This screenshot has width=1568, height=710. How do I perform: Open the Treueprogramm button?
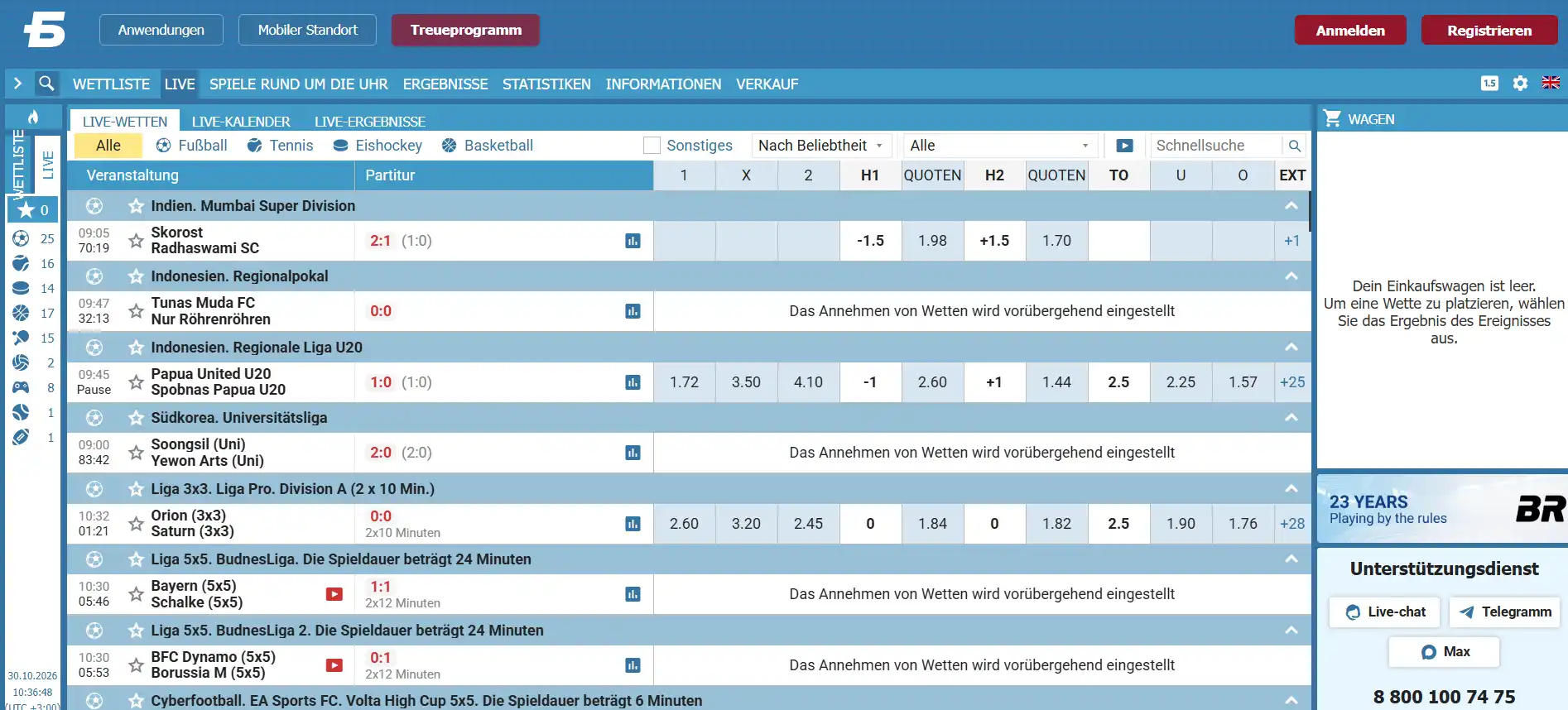click(466, 30)
